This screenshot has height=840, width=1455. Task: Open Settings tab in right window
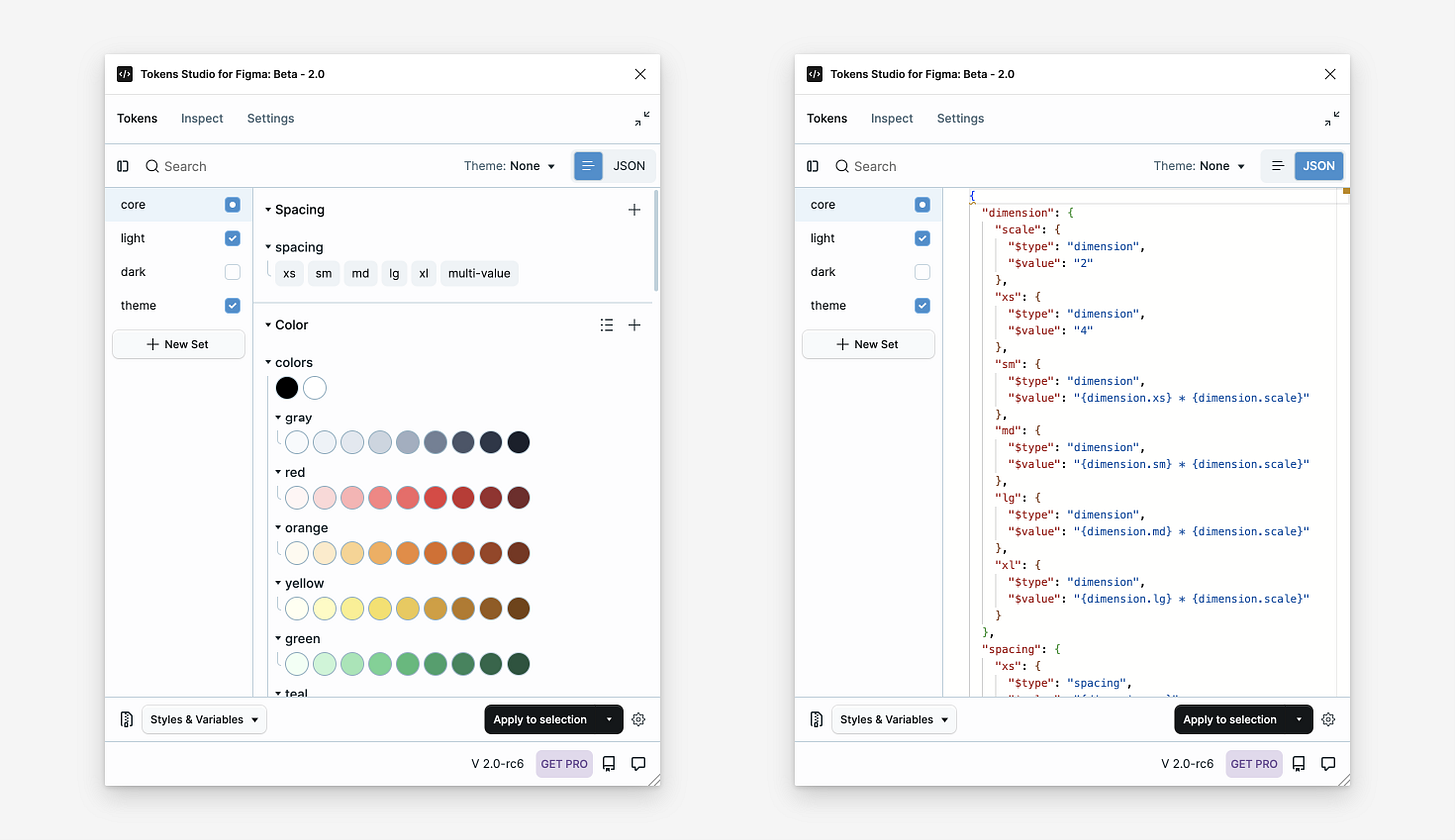coord(961,118)
